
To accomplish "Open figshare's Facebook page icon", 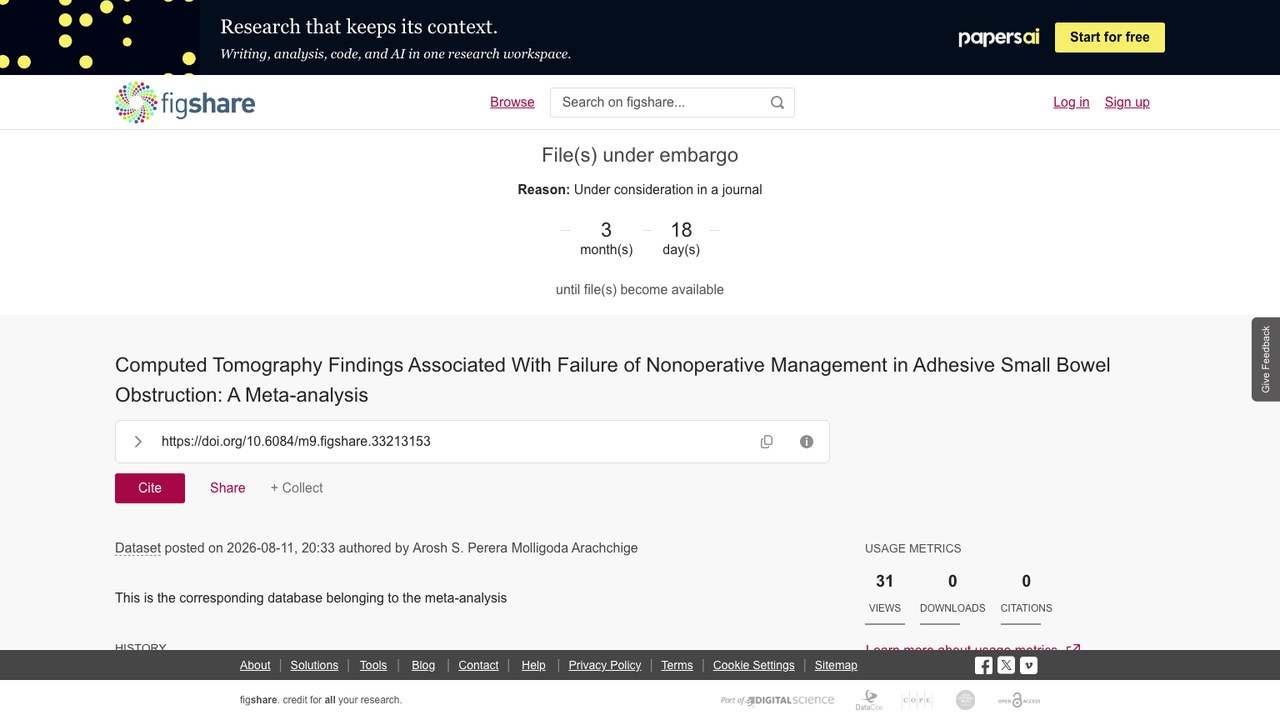I will tap(984, 665).
